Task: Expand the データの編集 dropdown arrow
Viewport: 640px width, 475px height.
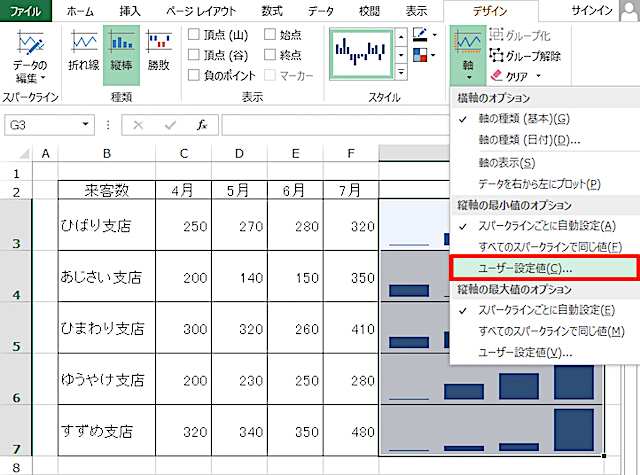Action: pos(43,78)
